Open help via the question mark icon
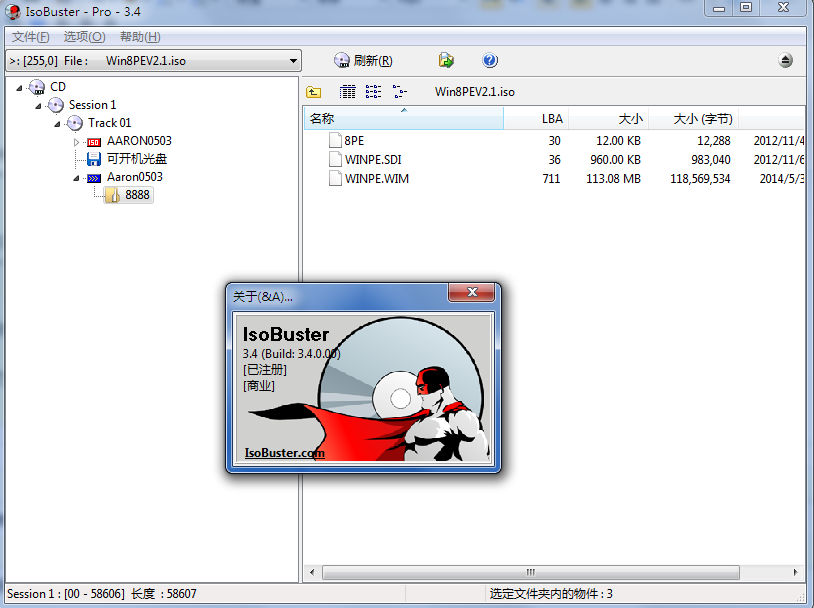 [x=490, y=61]
